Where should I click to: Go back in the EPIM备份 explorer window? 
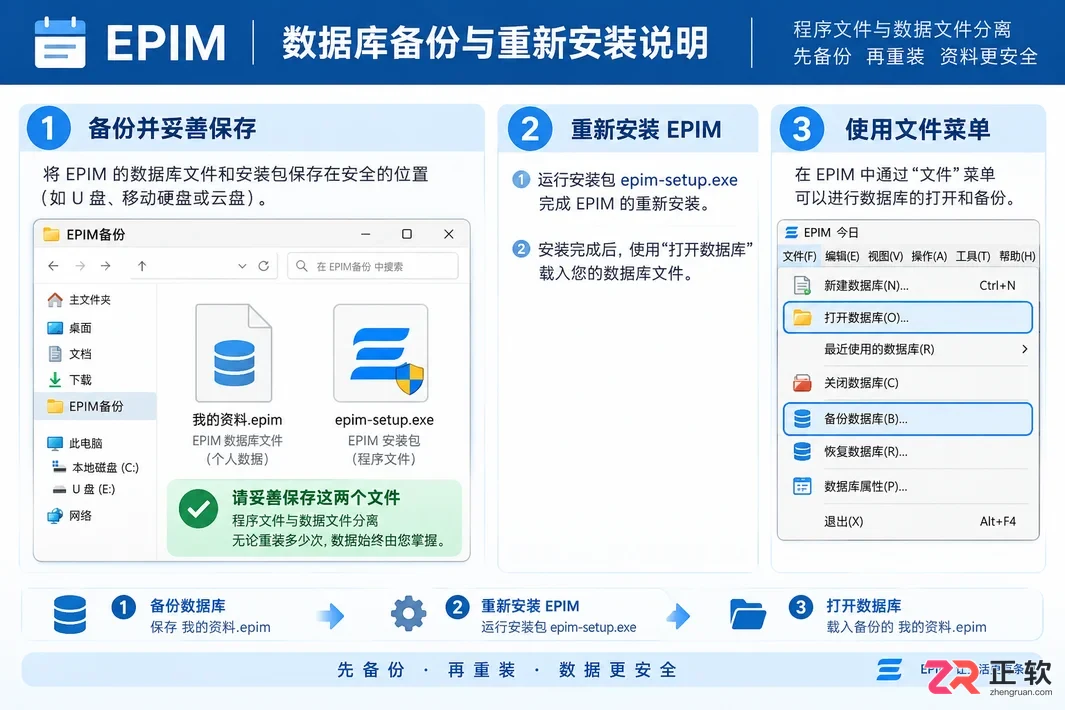[x=54, y=266]
